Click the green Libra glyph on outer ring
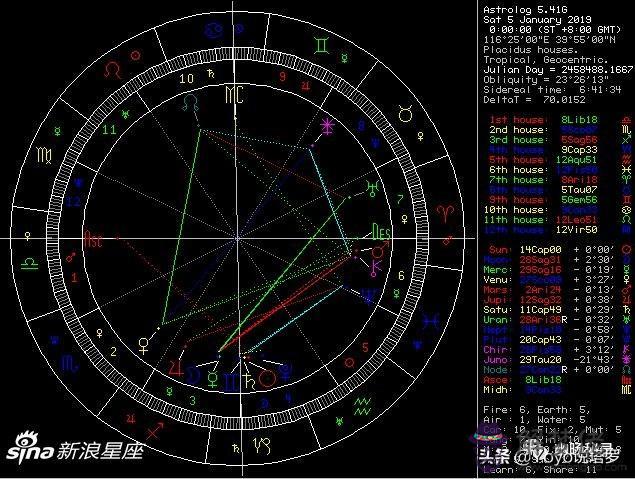Image resolution: width=635 pixels, height=479 pixels. [x=30, y=263]
